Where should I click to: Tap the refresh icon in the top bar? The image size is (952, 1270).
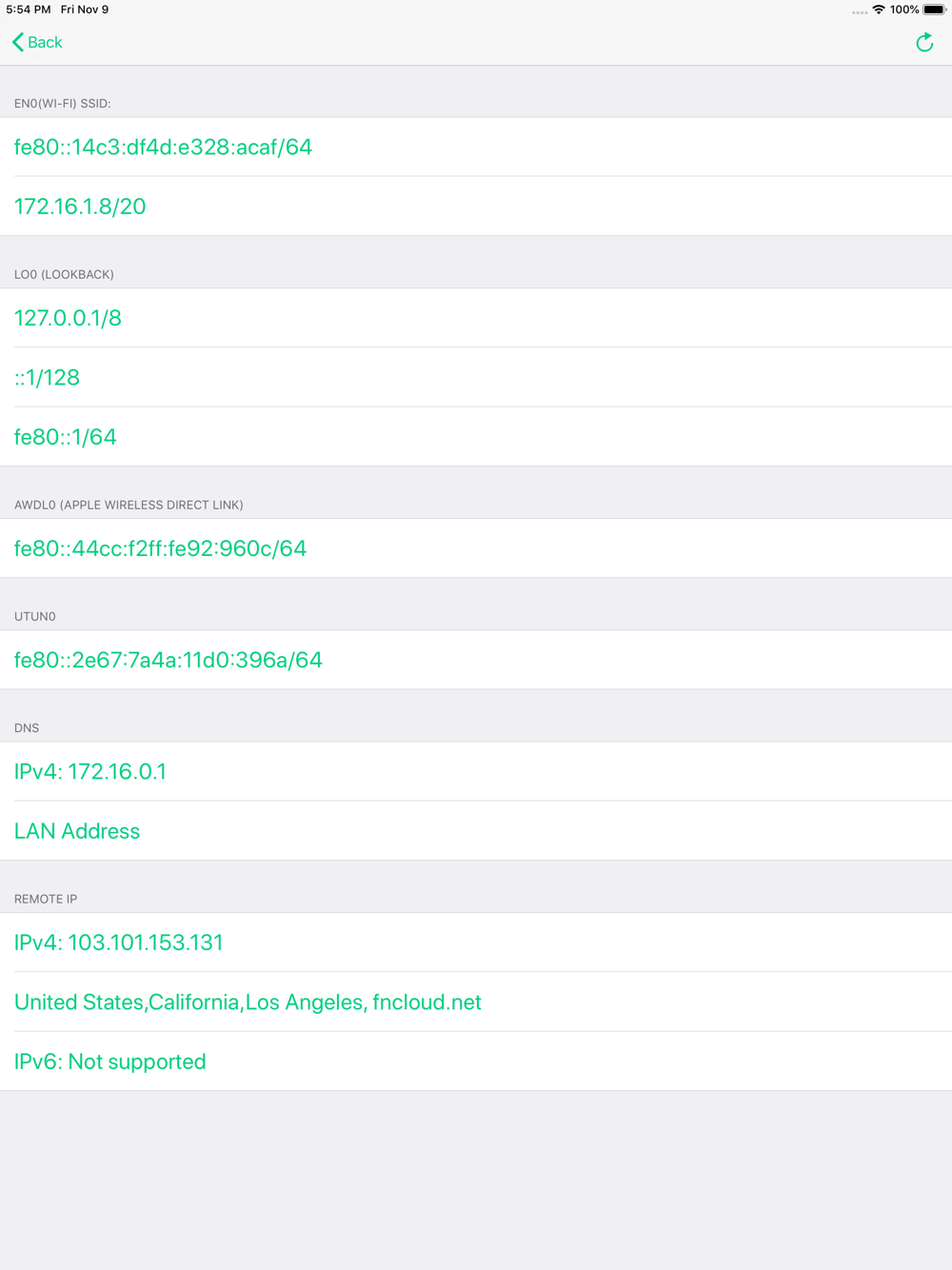(923, 42)
